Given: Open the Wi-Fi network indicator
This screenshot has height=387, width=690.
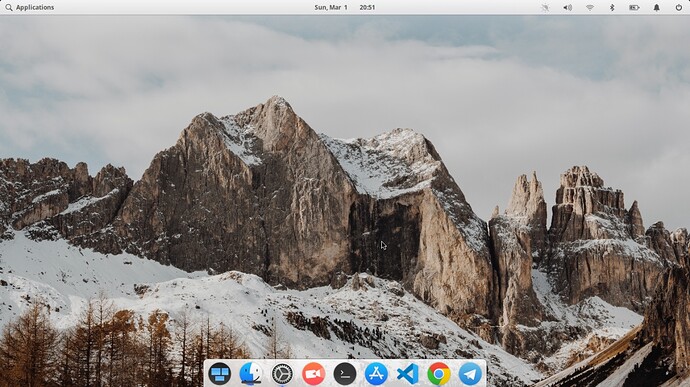Looking at the screenshot, I should tap(590, 7).
